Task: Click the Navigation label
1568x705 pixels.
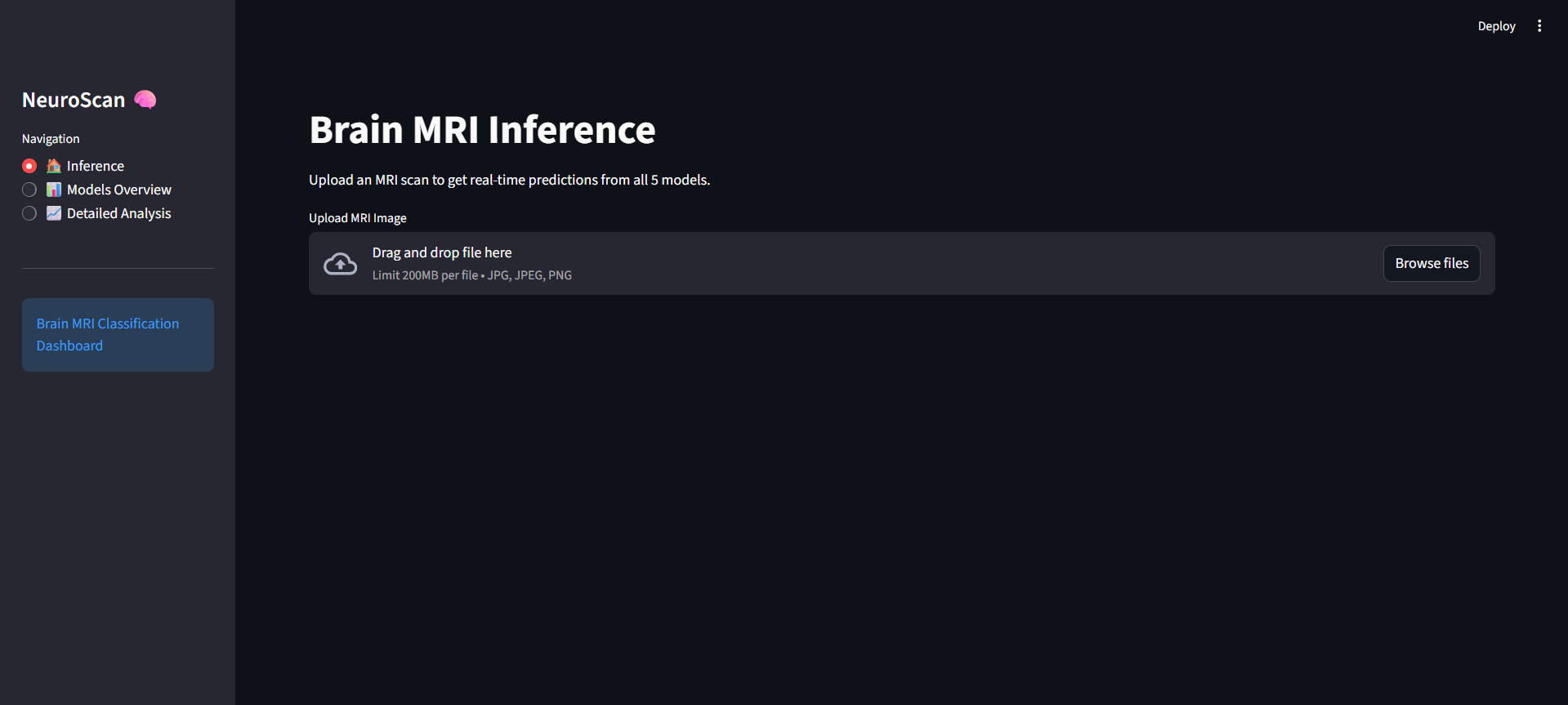Action: tap(51, 139)
